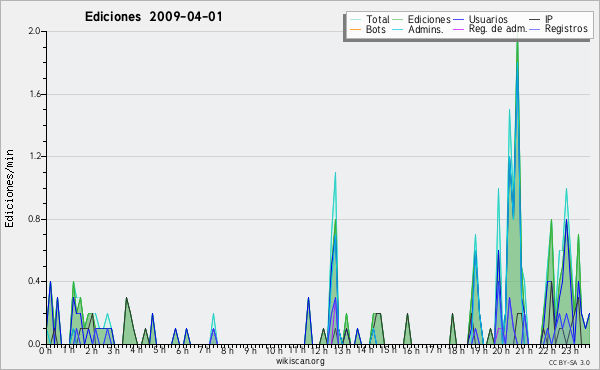600x370 pixels.
Task: Click the dark IP legend line swatch
Action: tap(535, 20)
